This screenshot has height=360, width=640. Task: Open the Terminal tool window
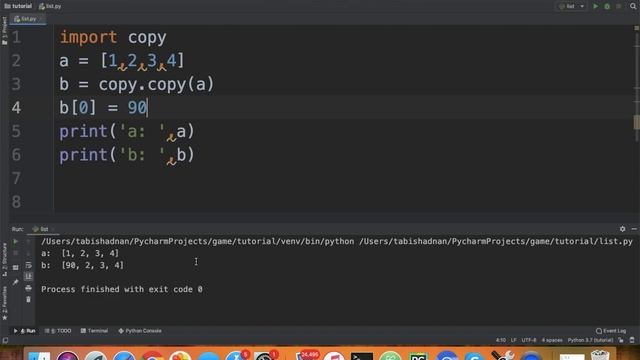[94, 331]
